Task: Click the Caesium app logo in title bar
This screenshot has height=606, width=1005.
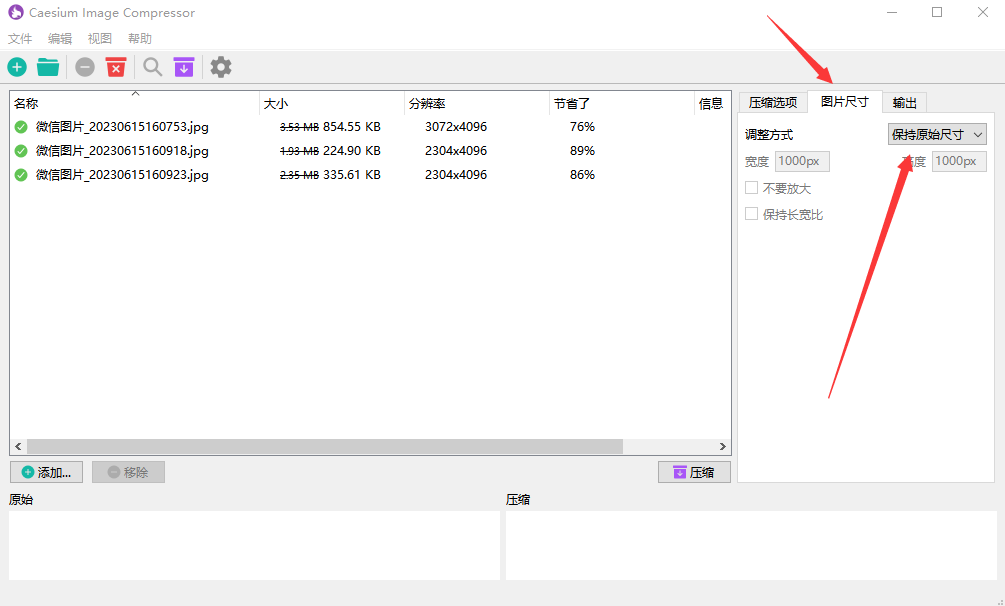Action: (x=15, y=12)
